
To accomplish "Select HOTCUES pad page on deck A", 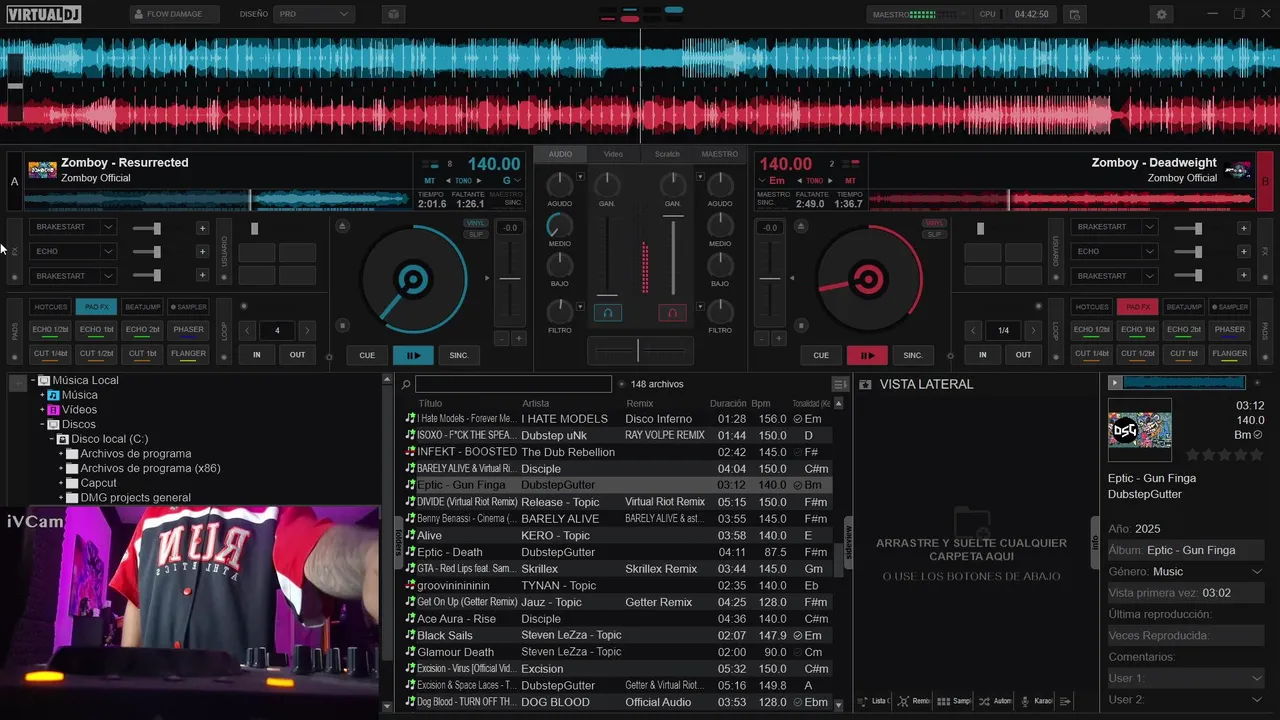I will tap(51, 307).
